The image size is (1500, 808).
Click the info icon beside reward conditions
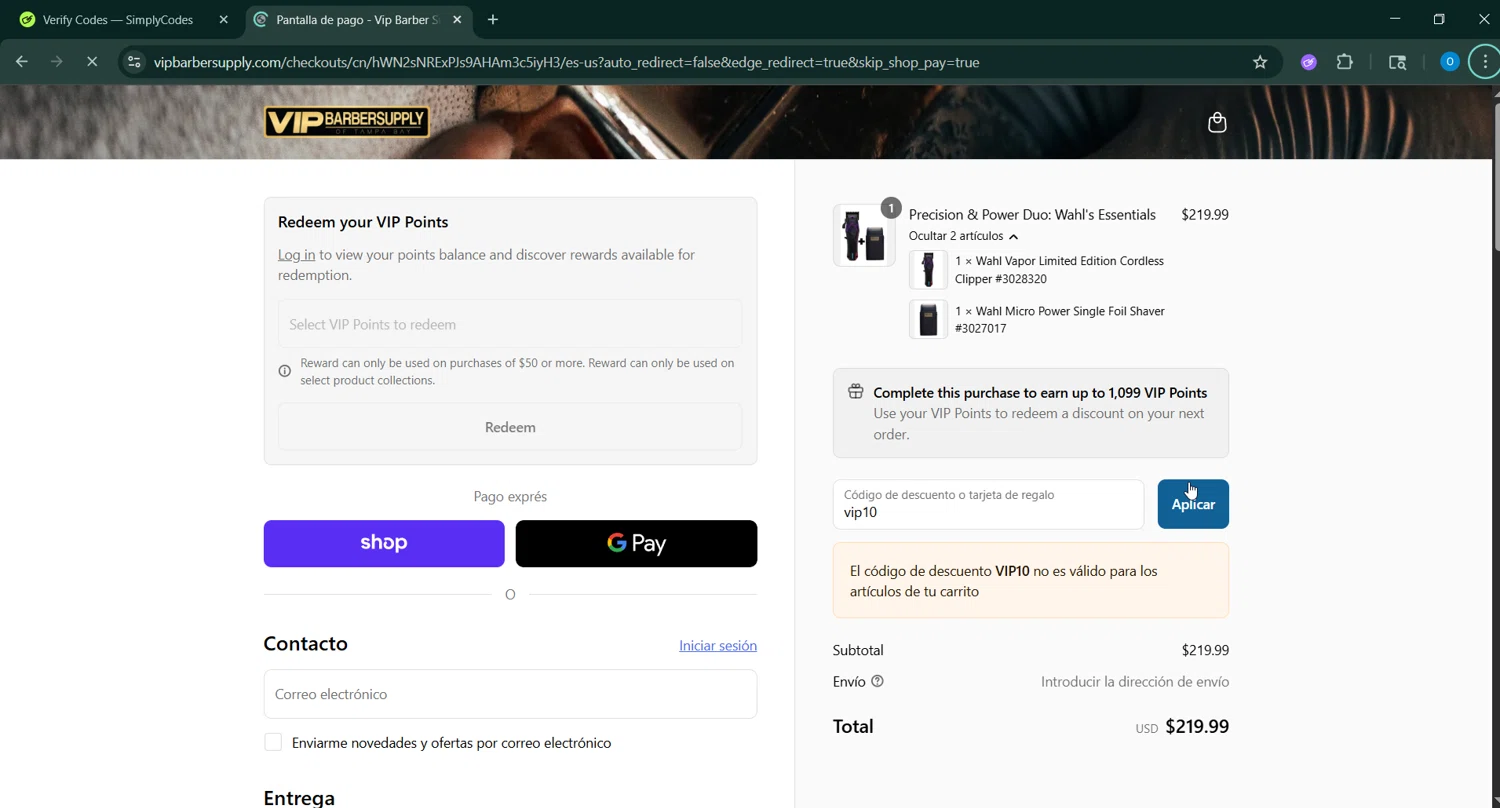tap(285, 371)
